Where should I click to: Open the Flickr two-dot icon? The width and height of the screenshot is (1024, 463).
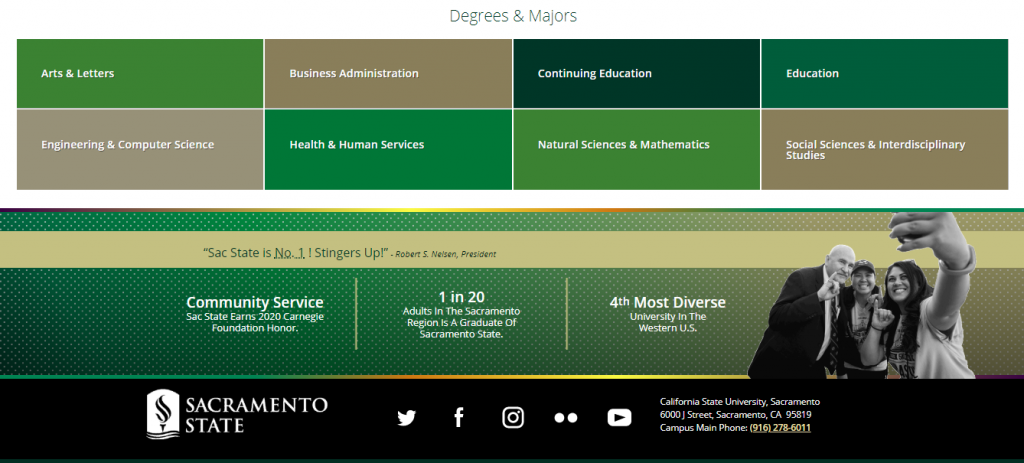coord(566,418)
